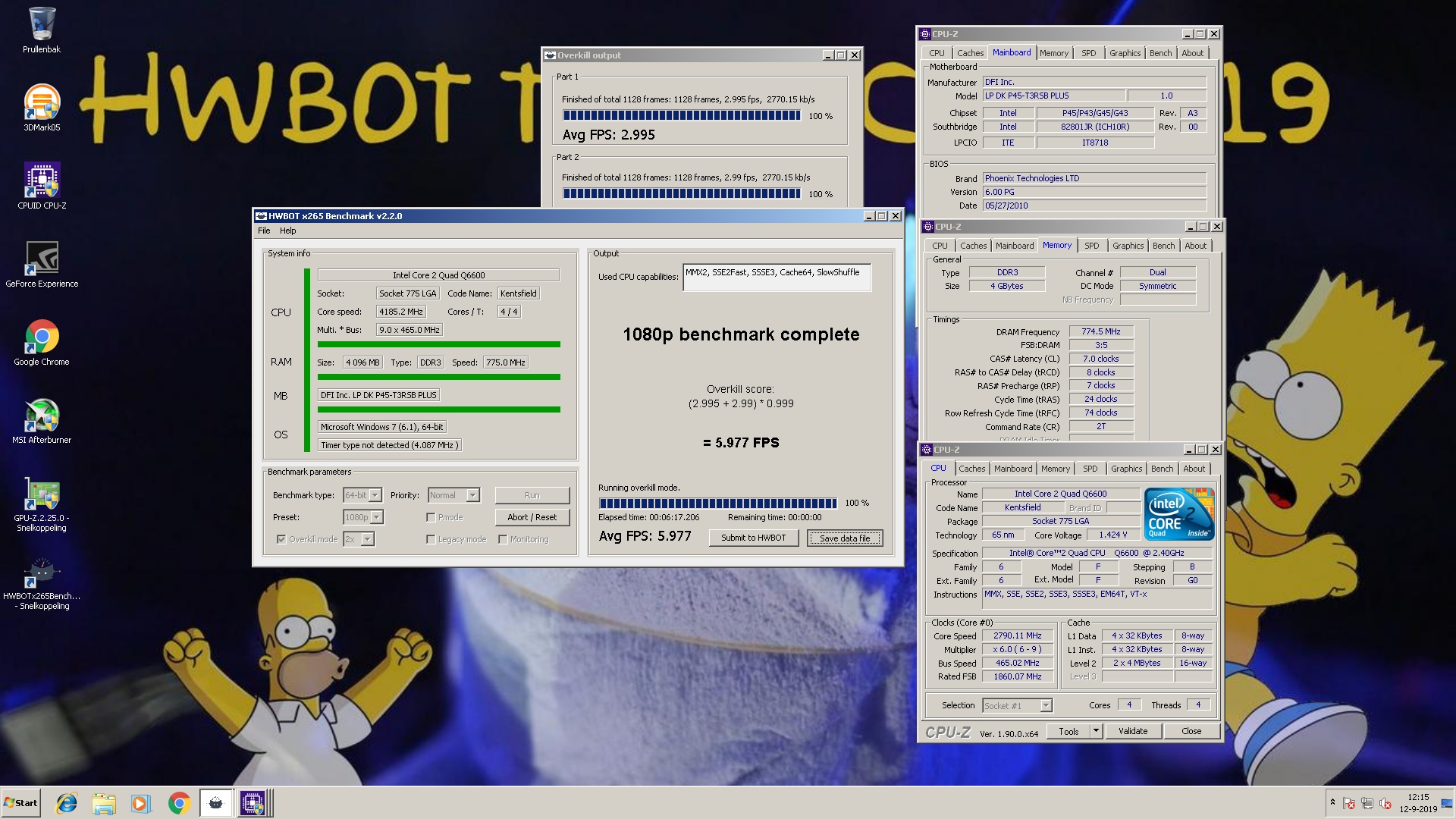The image size is (1456, 819).
Task: Click the CPU-Z Mainboard window title icon
Action: coord(924,34)
